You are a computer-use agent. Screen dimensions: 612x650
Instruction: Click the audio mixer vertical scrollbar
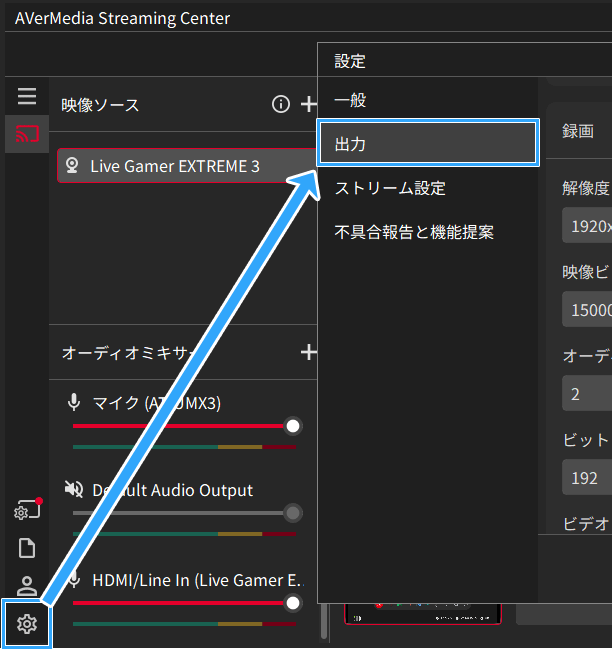pyautogui.click(x=324, y=621)
